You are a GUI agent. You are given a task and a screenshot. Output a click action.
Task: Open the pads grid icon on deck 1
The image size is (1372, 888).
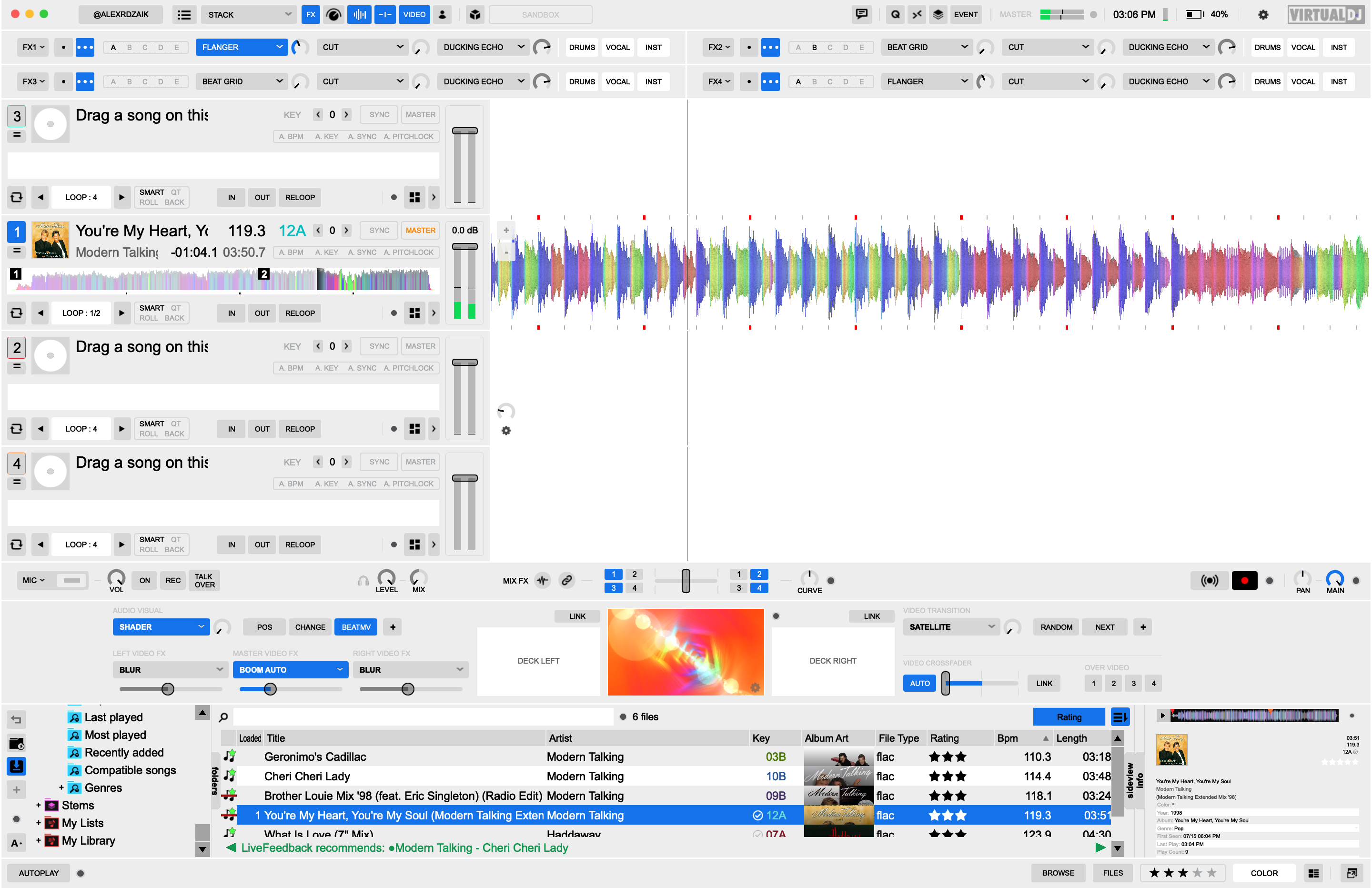pyautogui.click(x=414, y=313)
